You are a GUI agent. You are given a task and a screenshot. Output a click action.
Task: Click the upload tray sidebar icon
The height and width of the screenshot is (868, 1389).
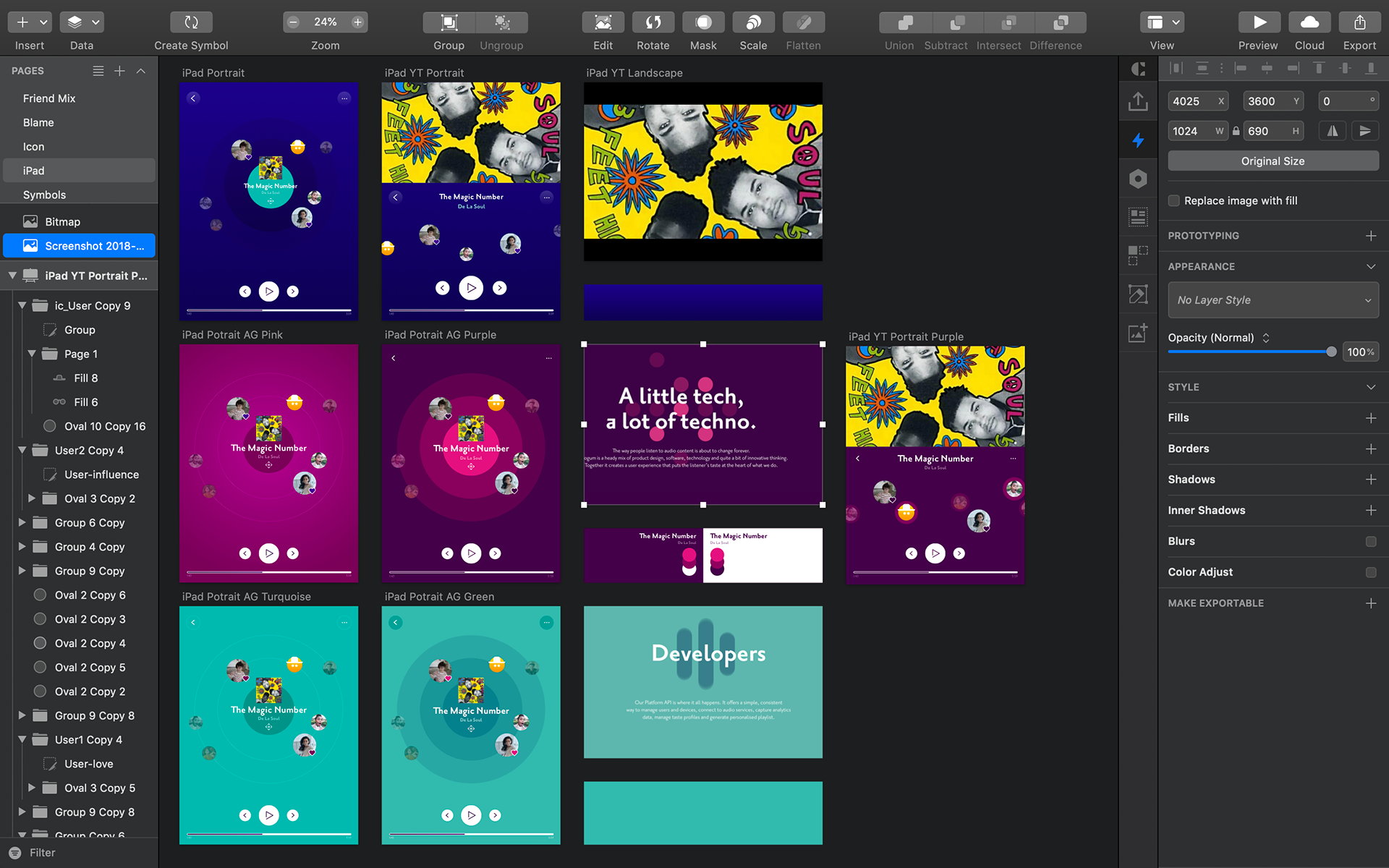1138,101
